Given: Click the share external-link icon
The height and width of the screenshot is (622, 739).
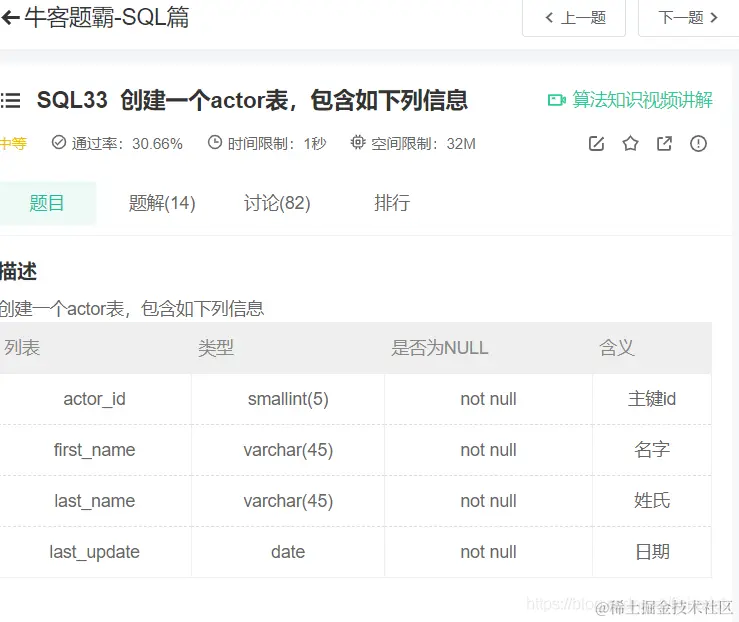Looking at the screenshot, I should click(665, 143).
